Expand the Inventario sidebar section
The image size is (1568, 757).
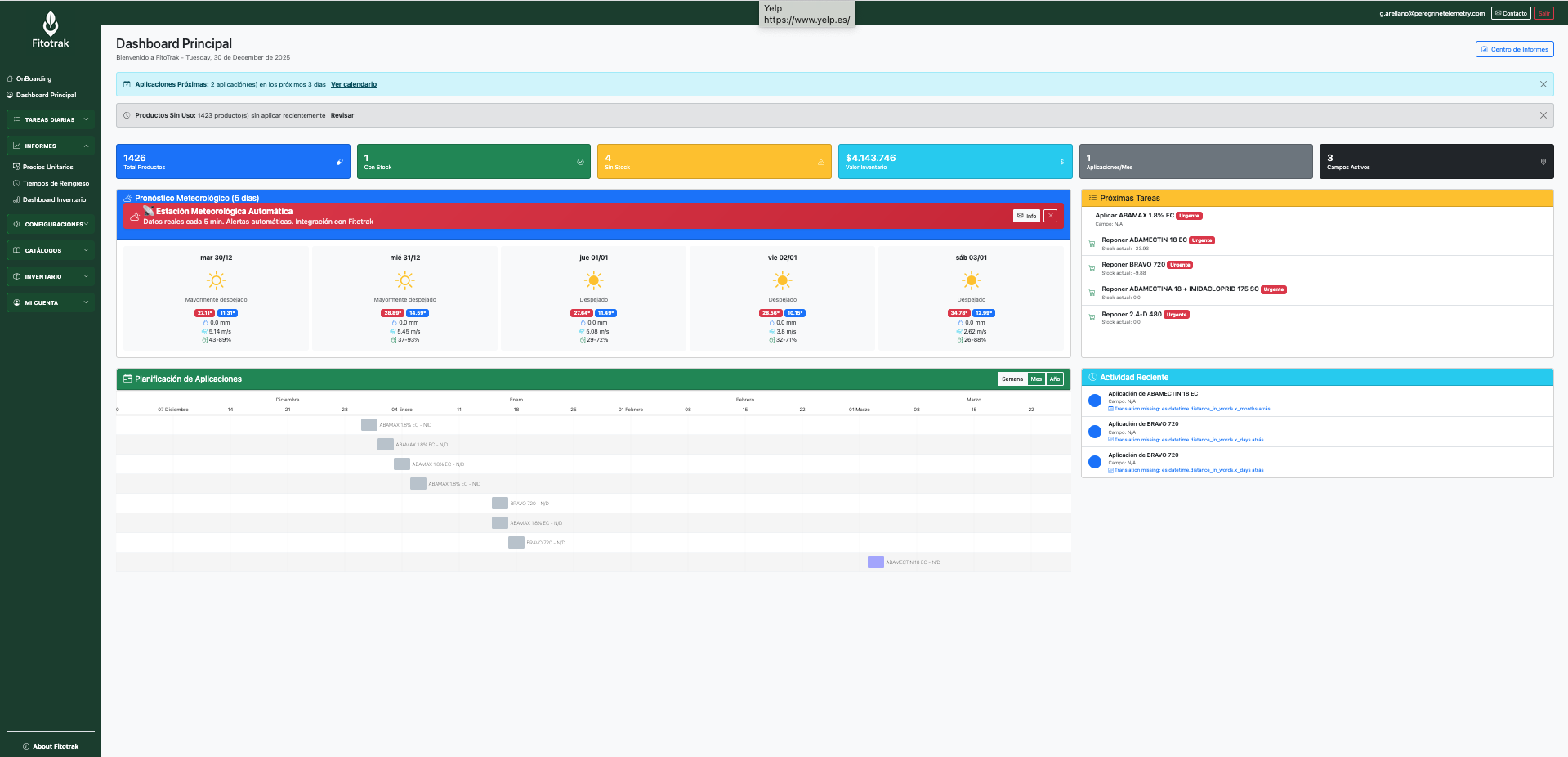51,276
